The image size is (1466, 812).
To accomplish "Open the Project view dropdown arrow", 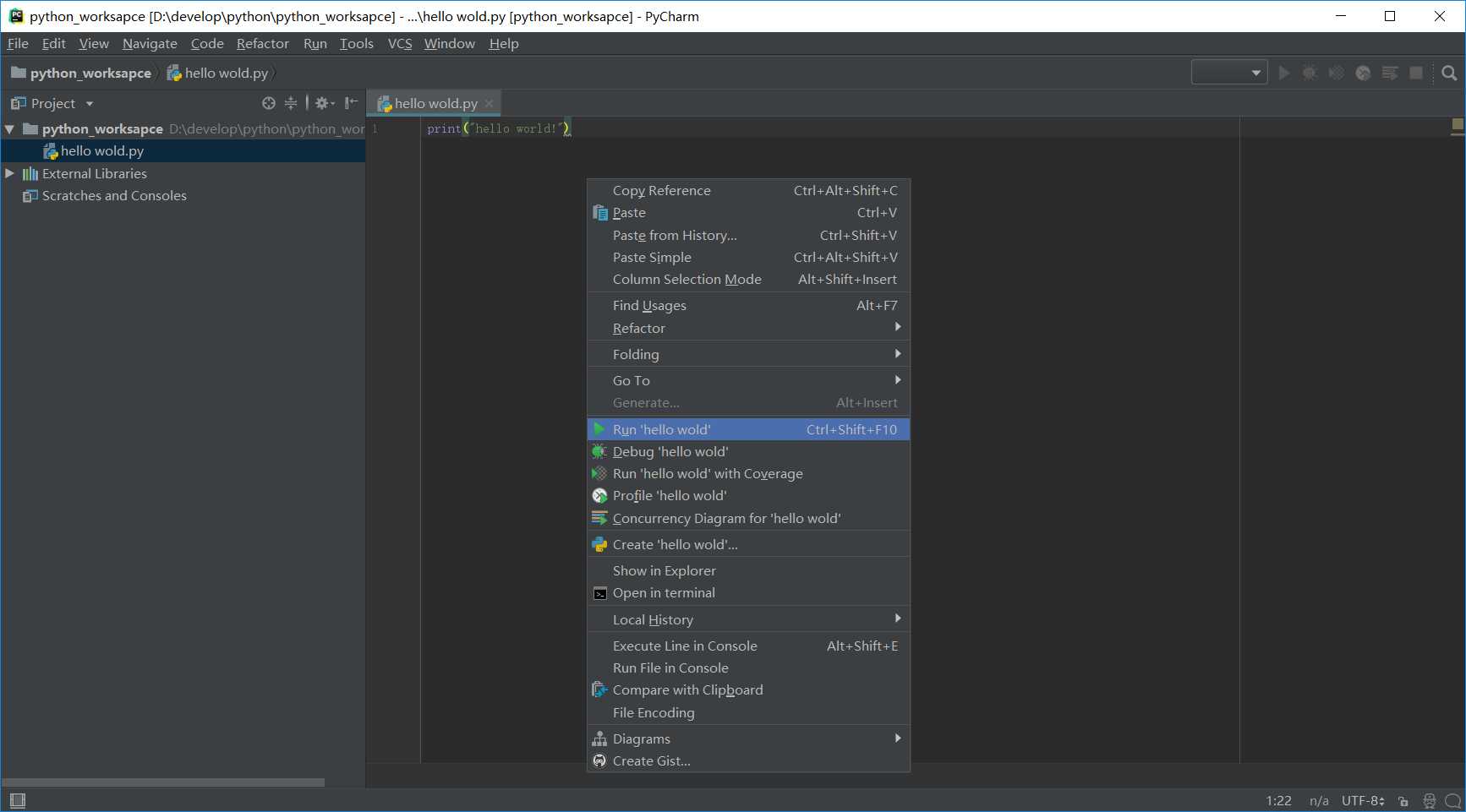I will pos(90,104).
